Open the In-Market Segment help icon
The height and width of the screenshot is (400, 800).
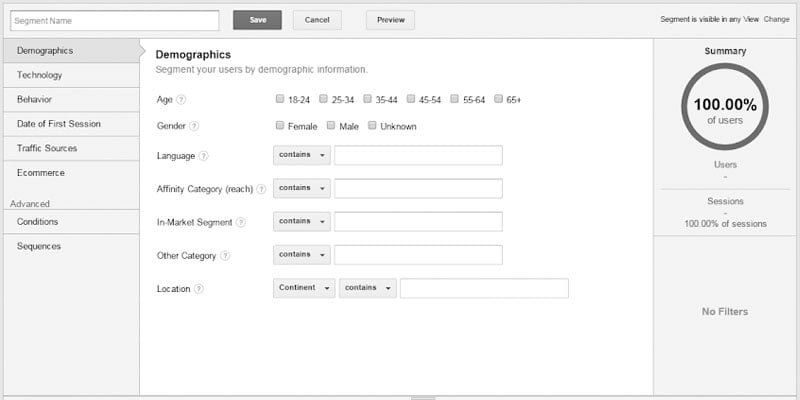(x=241, y=222)
